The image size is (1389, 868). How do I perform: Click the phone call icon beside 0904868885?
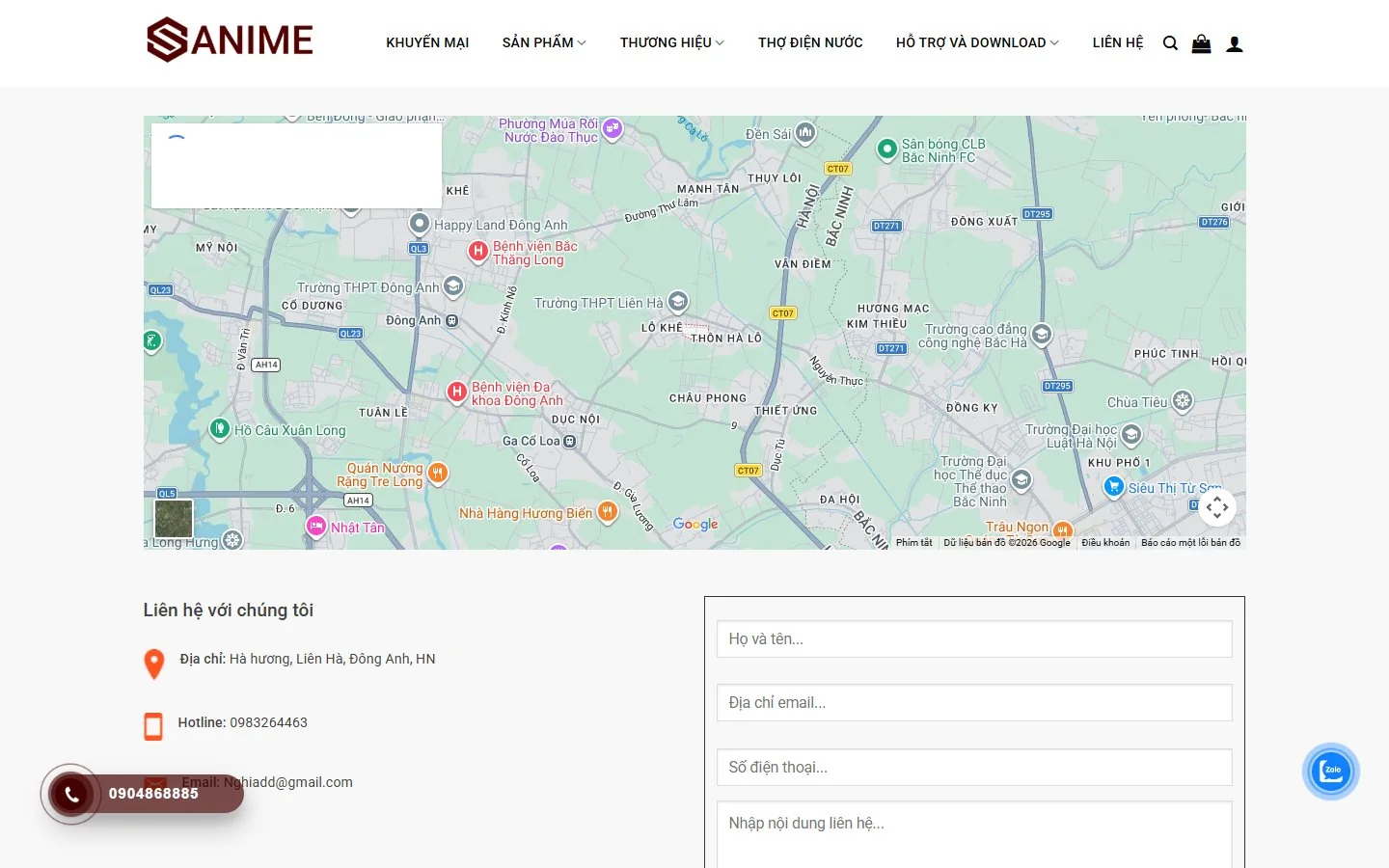[71, 794]
